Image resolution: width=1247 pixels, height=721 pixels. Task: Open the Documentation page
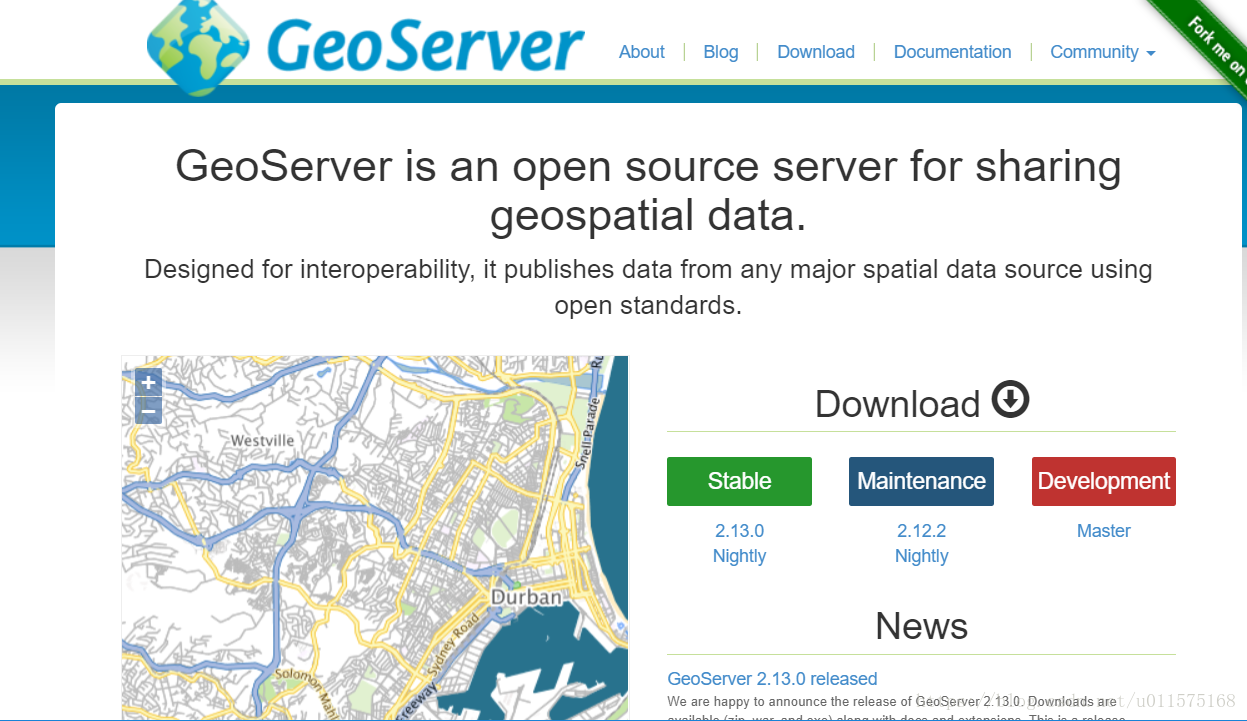click(x=952, y=52)
